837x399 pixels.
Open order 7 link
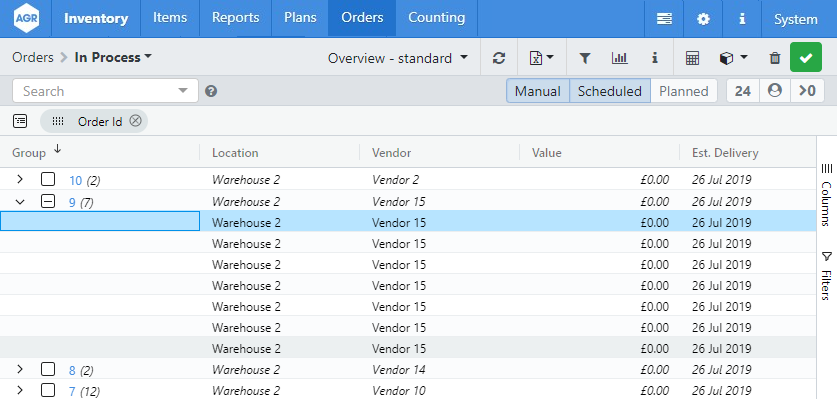pos(72,392)
